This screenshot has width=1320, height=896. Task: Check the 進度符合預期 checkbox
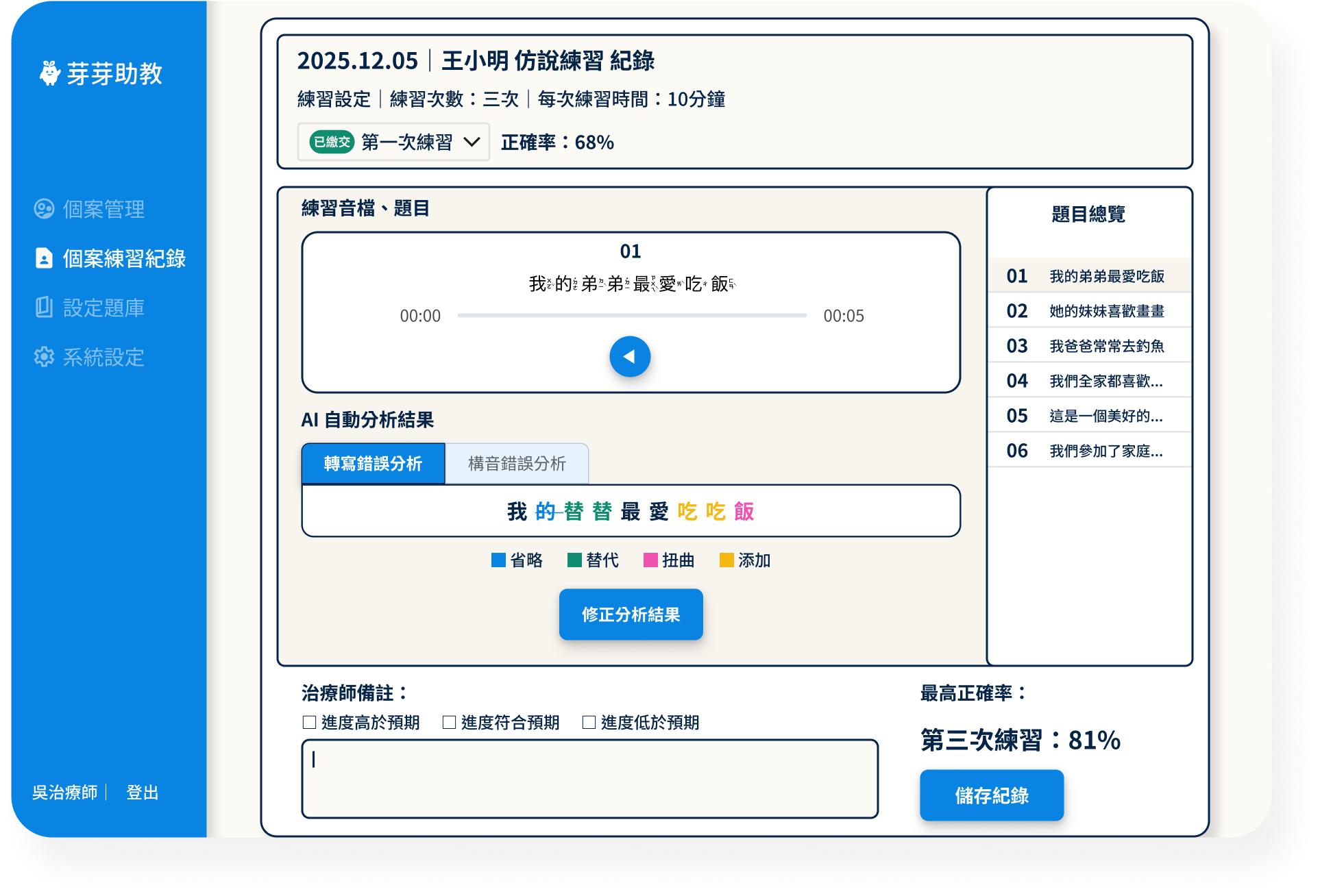point(449,722)
